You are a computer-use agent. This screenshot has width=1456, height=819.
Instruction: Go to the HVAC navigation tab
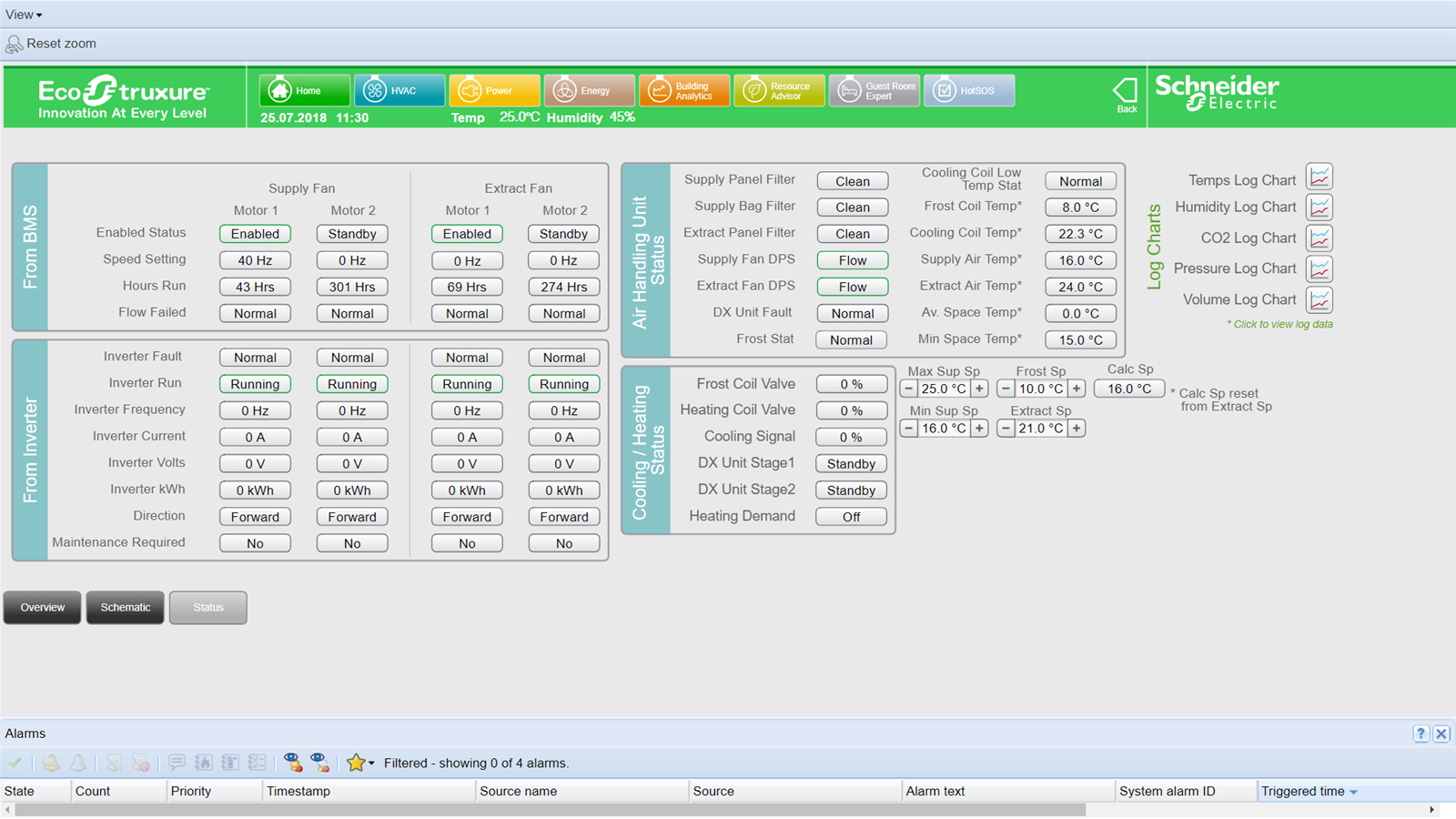399,91
